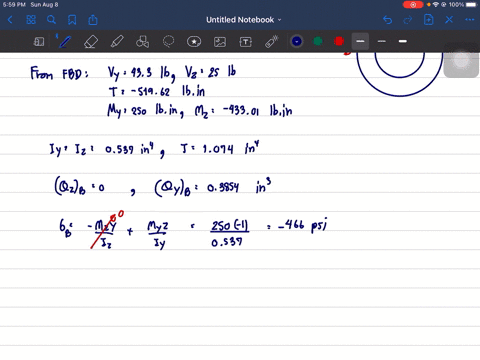The image size is (480, 360).
Task: Redo the last action
Action: pyautogui.click(x=408, y=20)
